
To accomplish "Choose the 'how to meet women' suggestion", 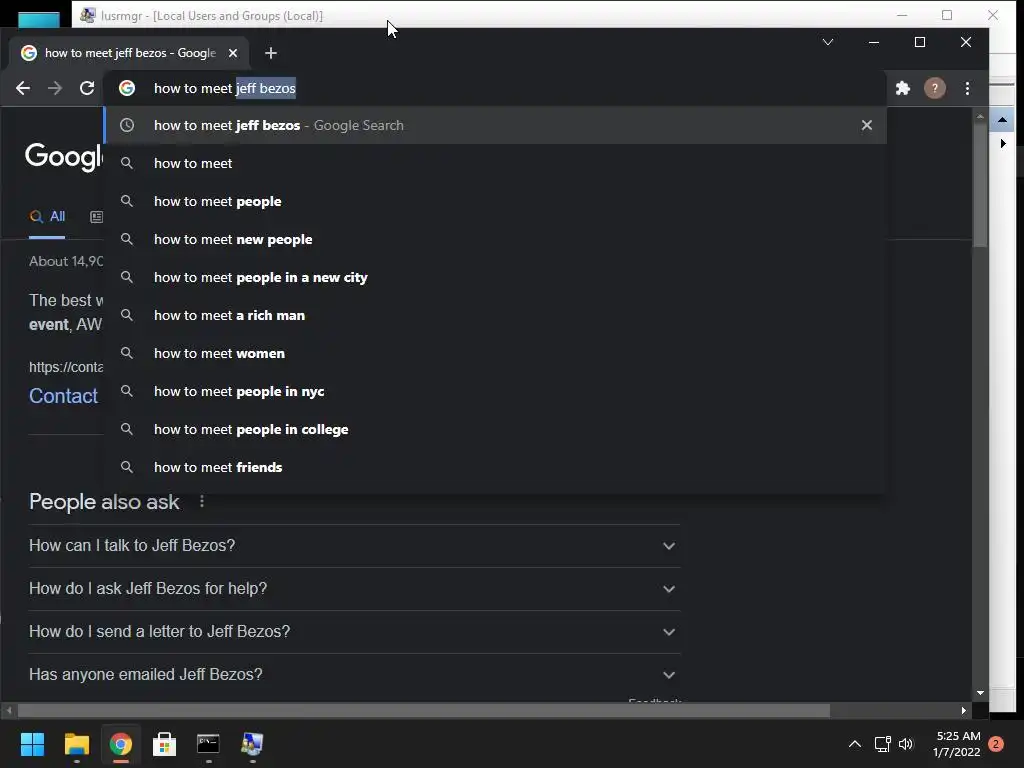I will click(x=495, y=353).
